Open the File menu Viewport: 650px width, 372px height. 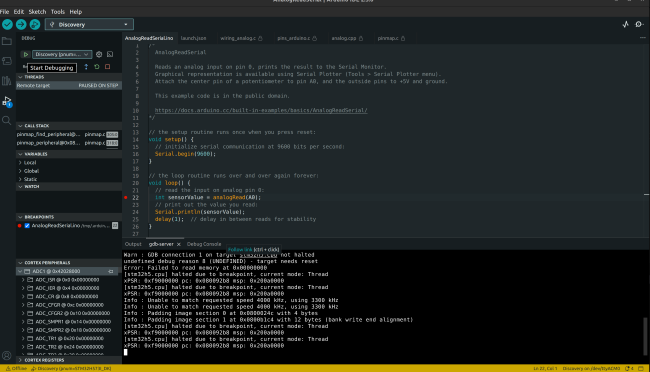point(5,12)
